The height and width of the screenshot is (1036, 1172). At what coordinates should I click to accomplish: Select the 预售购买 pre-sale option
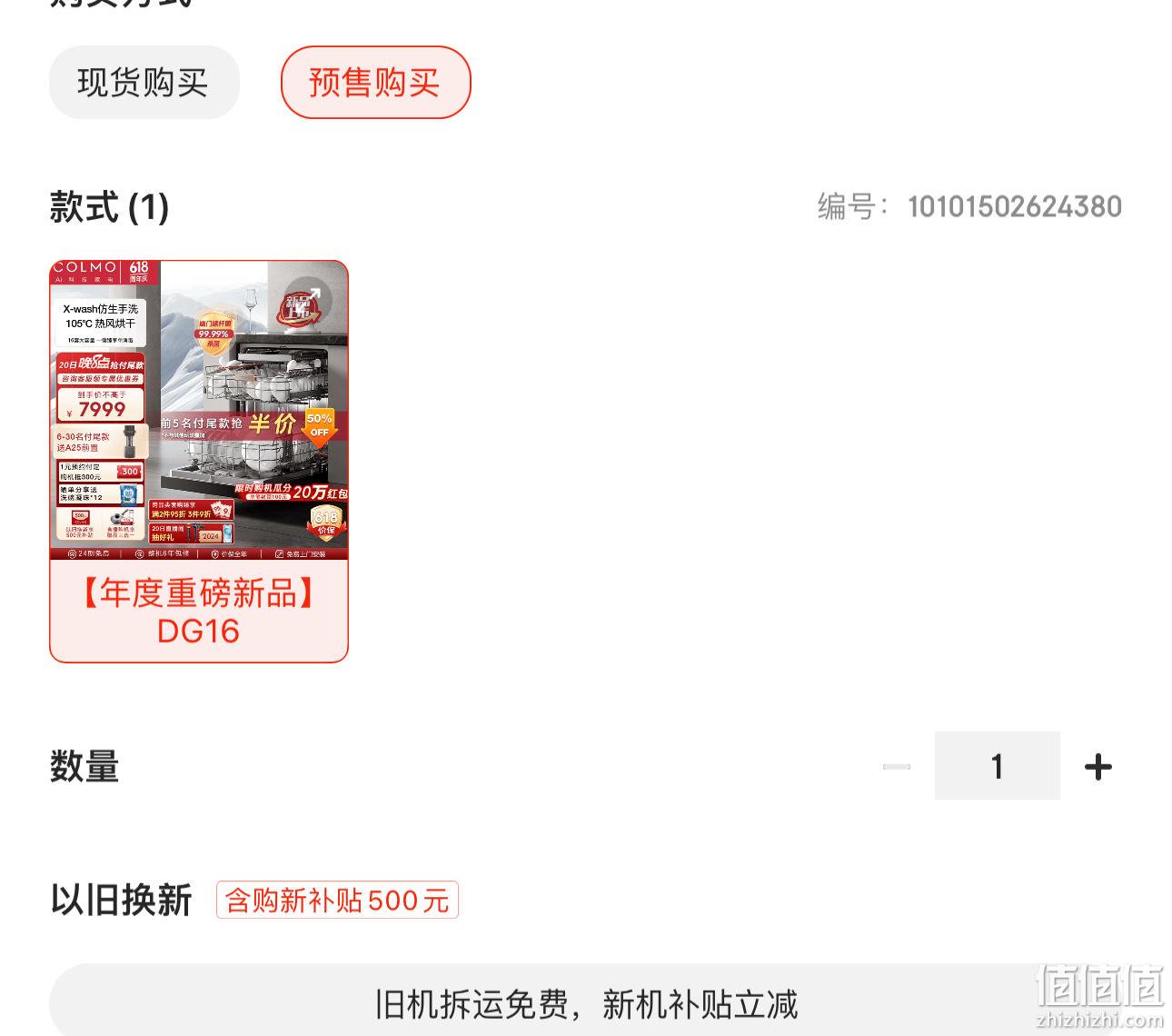click(375, 83)
